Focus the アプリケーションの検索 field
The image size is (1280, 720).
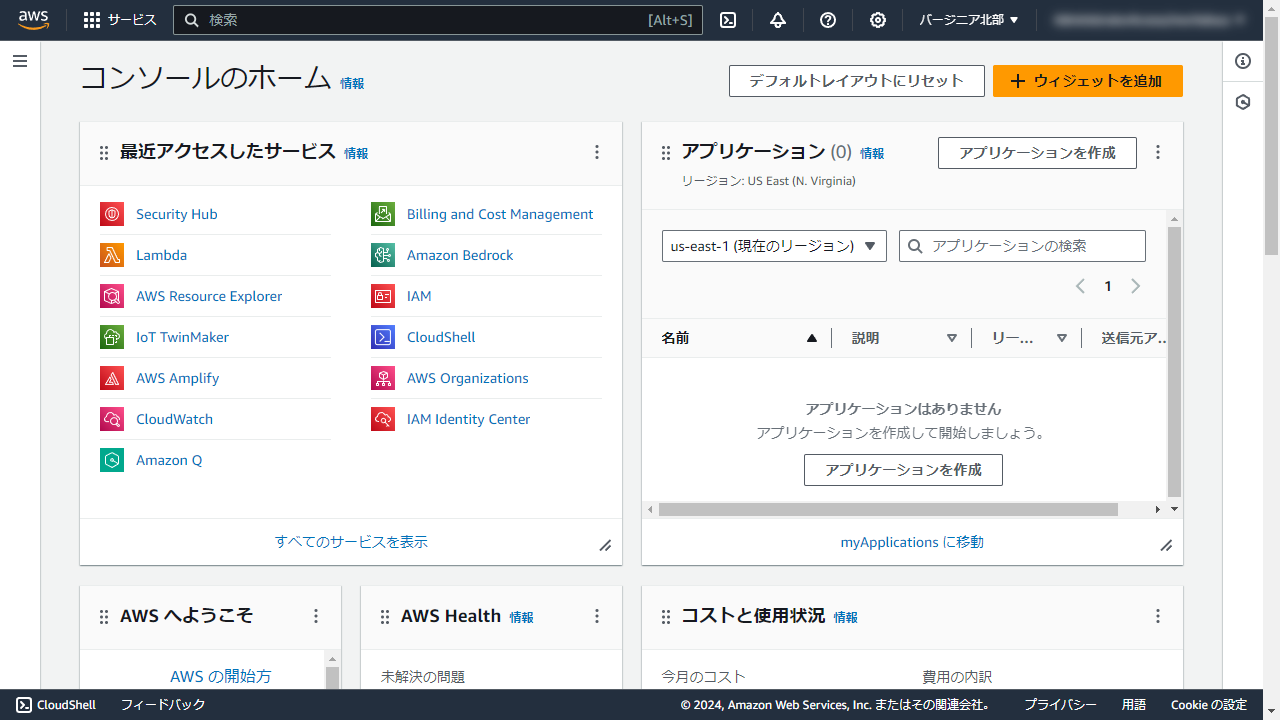click(1022, 246)
